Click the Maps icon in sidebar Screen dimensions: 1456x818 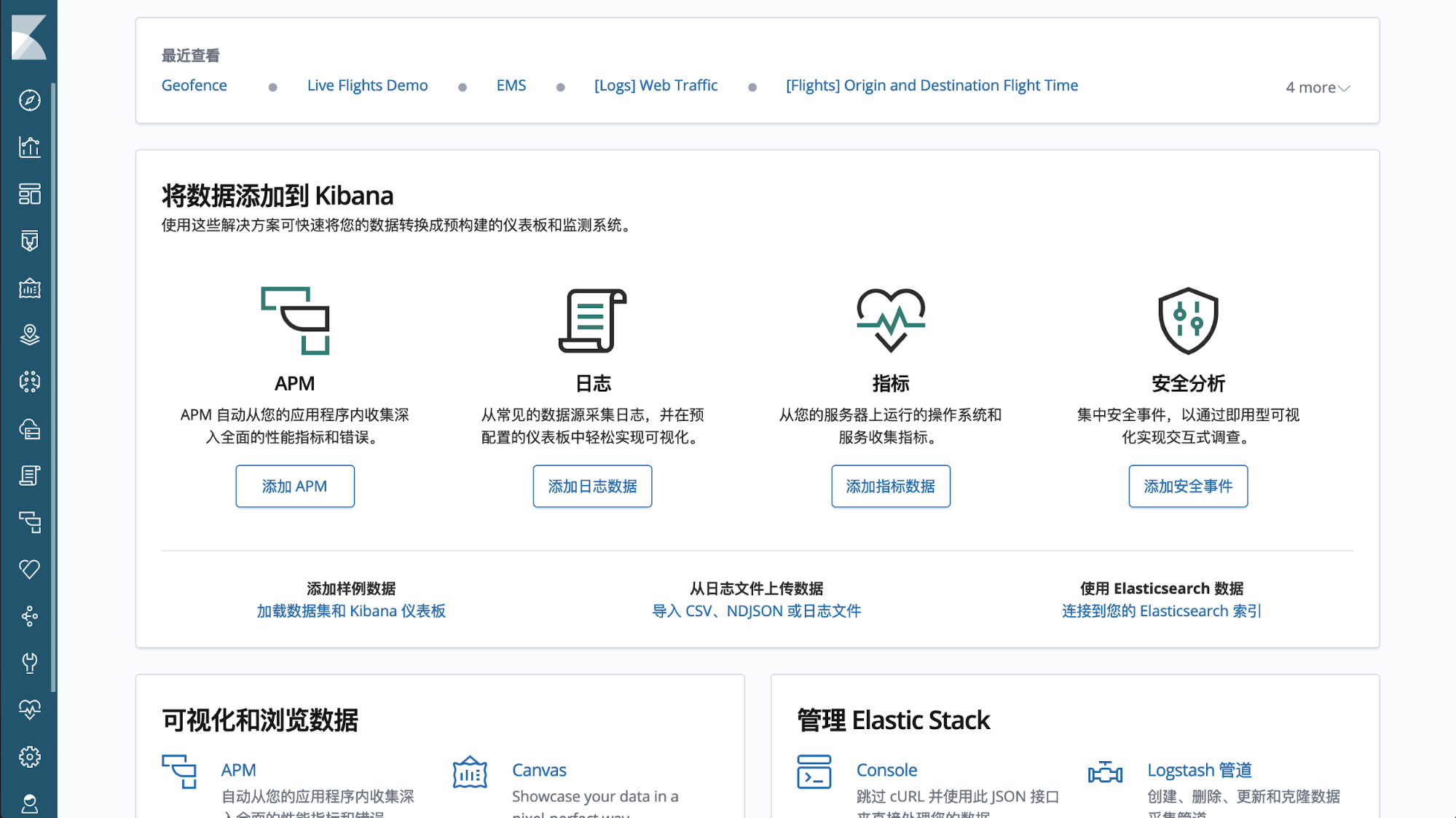click(x=29, y=334)
